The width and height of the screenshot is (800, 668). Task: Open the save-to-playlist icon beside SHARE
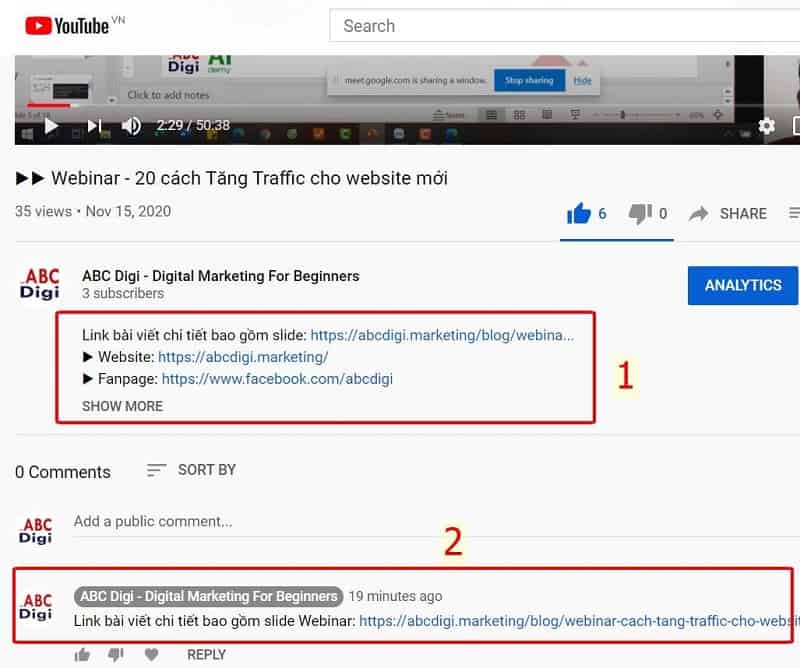[793, 213]
